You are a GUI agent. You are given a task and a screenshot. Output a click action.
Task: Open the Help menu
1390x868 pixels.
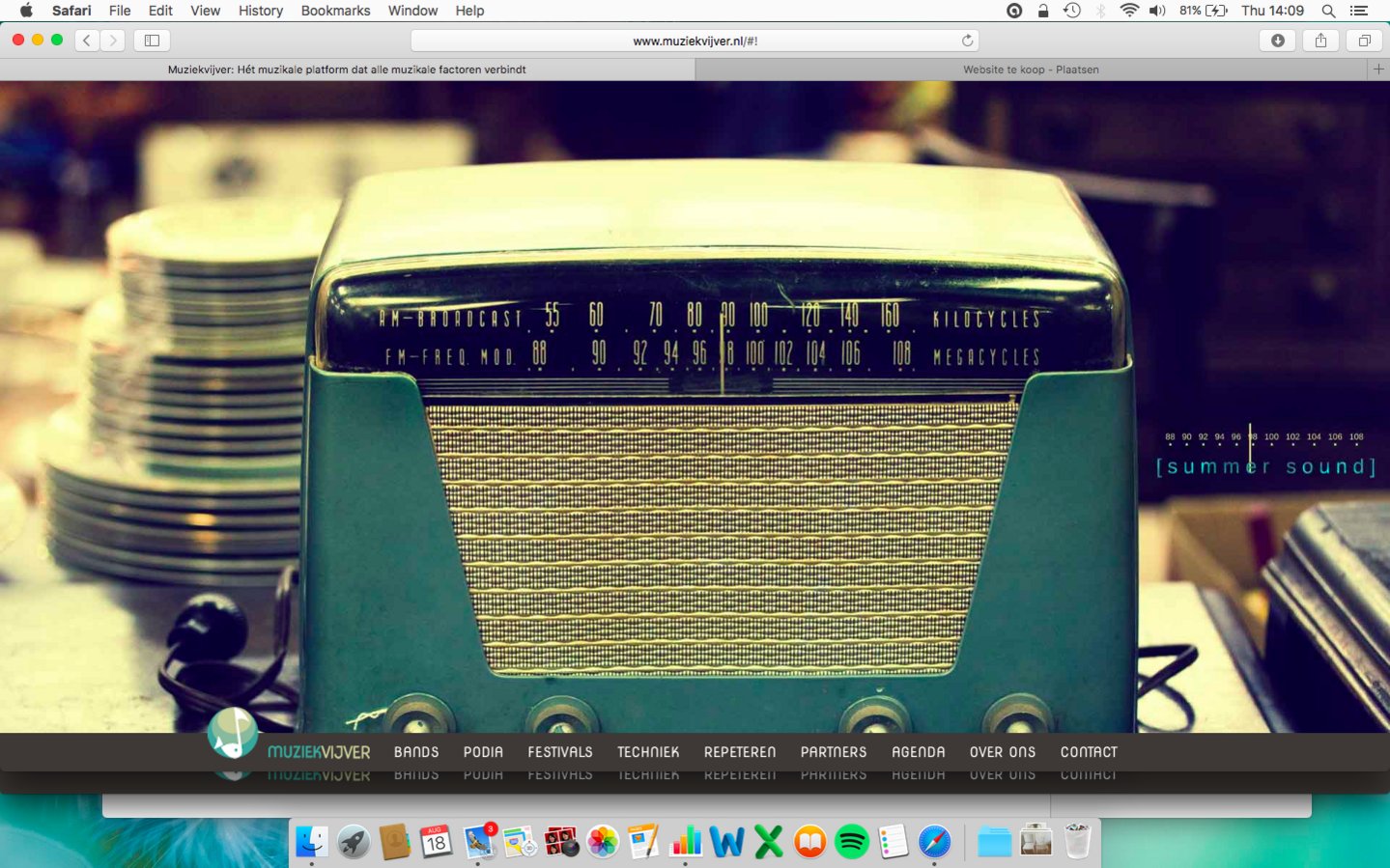469,11
